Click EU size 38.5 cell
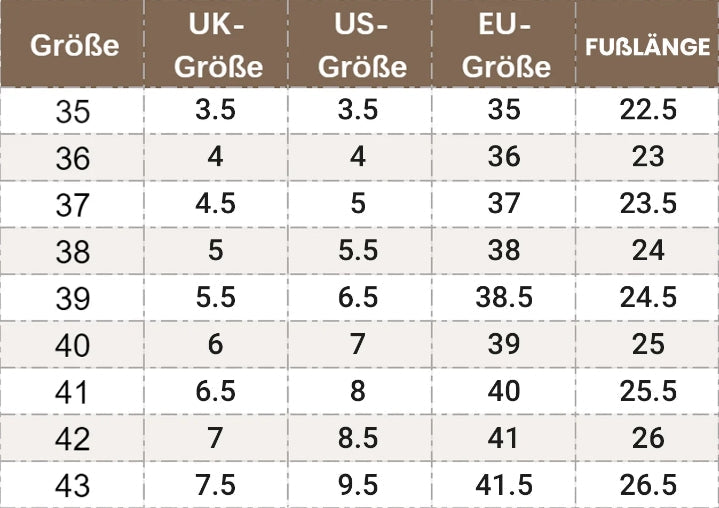 pyautogui.click(x=504, y=297)
